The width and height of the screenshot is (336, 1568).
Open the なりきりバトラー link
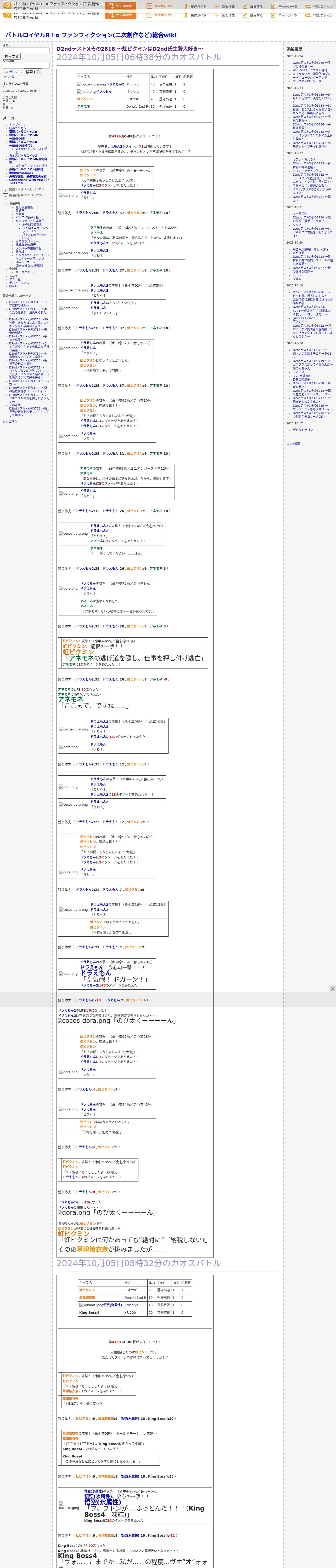pos(27,242)
